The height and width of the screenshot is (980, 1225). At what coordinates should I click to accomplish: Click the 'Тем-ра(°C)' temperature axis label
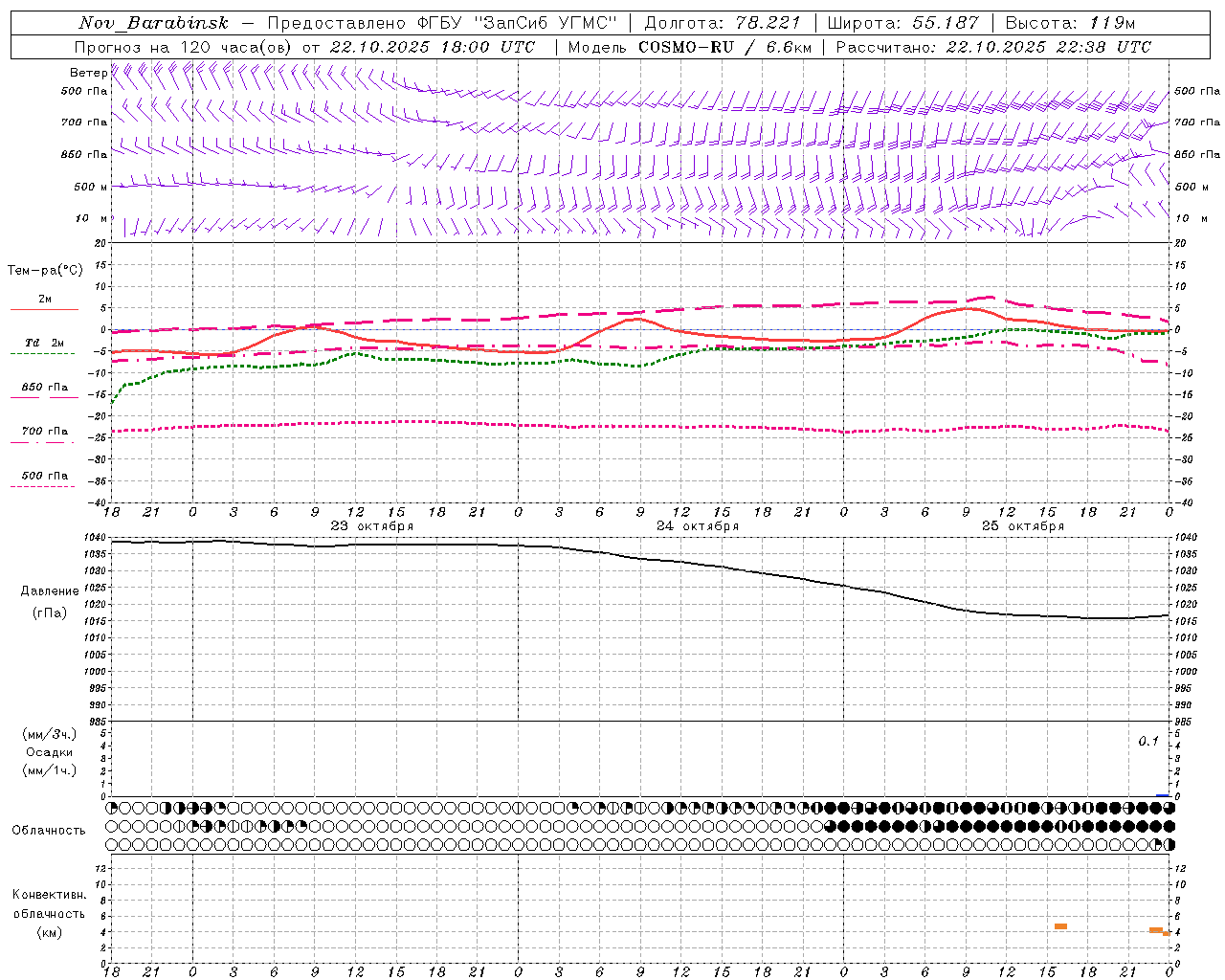45,271
